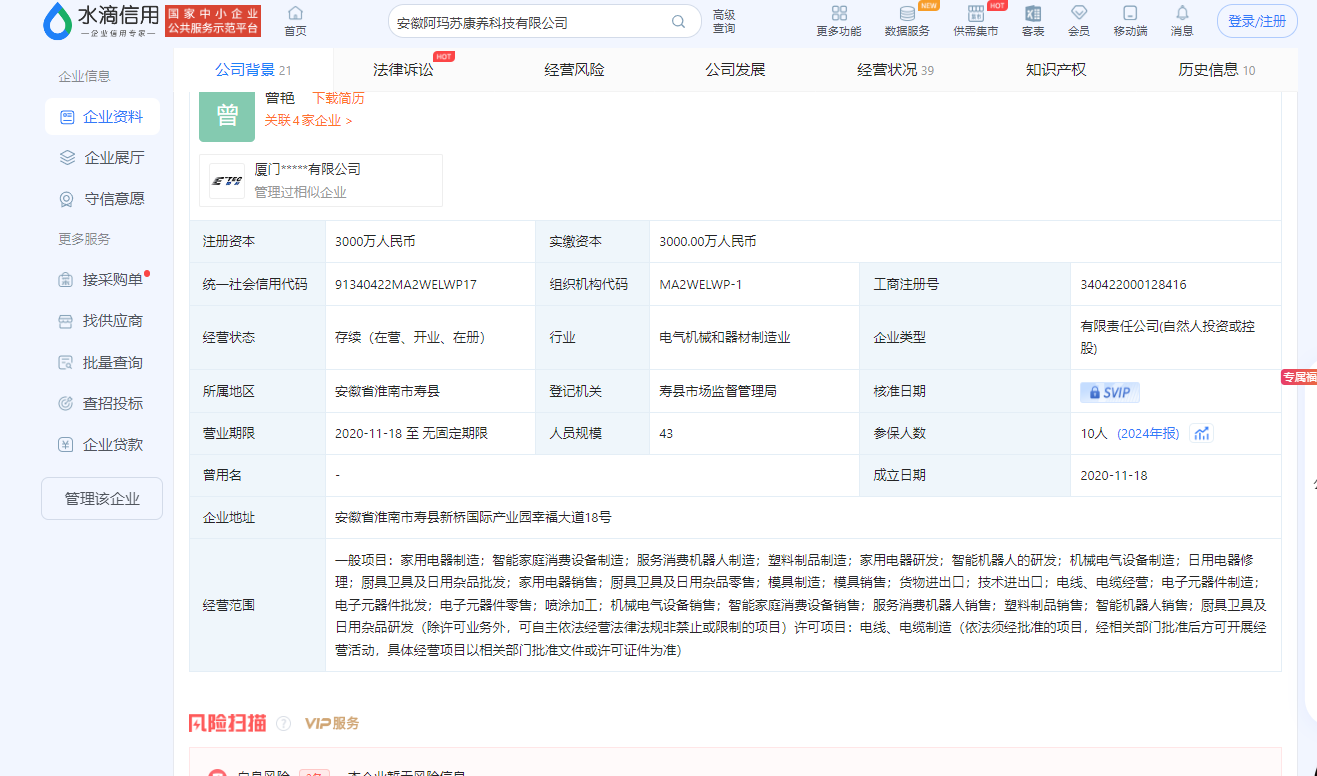Click 国家中小企业公共服务示范平台 banner
The width and height of the screenshot is (1317, 776).
213,21
